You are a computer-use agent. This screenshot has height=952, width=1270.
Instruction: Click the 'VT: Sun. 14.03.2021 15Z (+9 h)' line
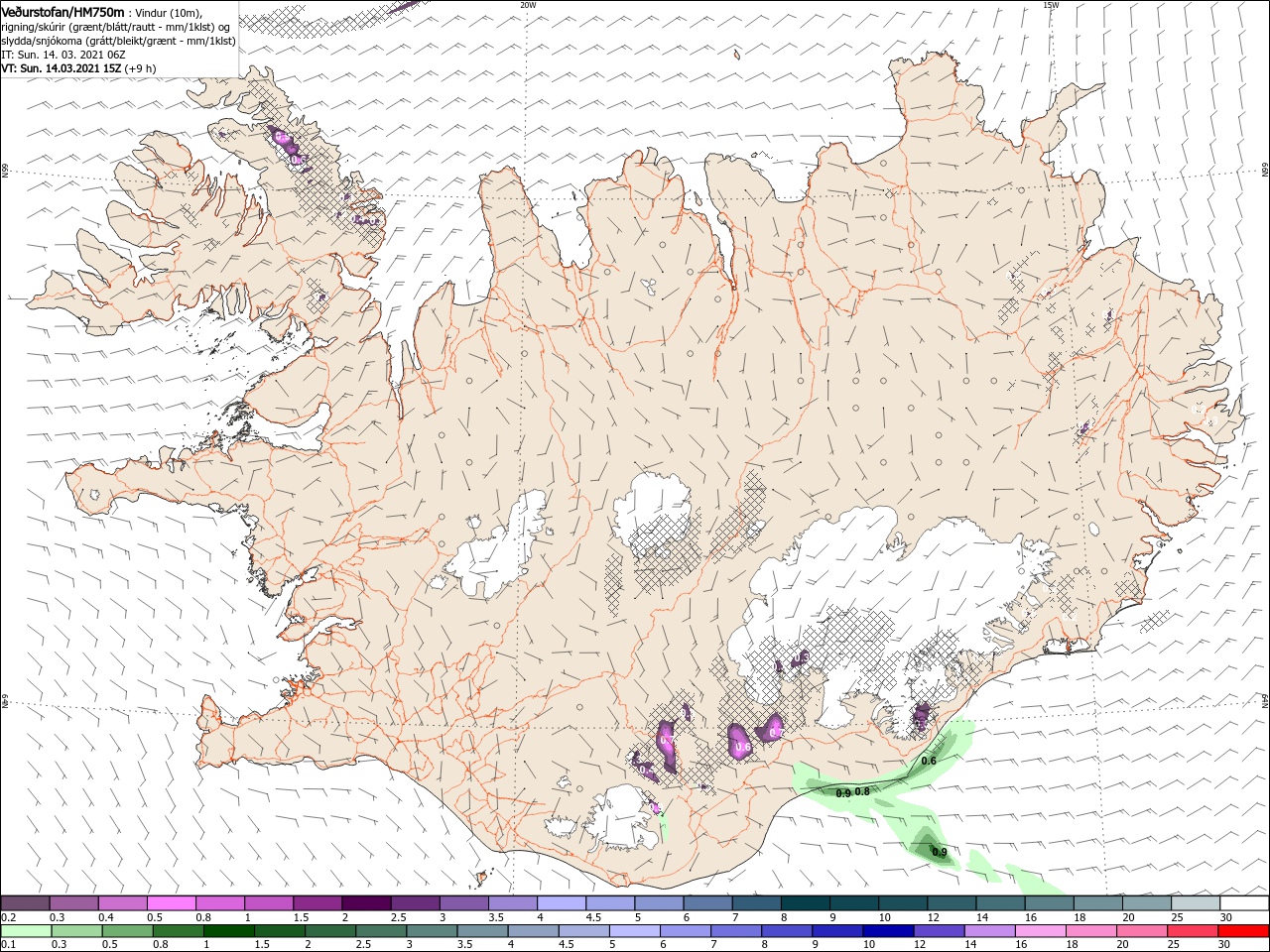pyautogui.click(x=78, y=68)
